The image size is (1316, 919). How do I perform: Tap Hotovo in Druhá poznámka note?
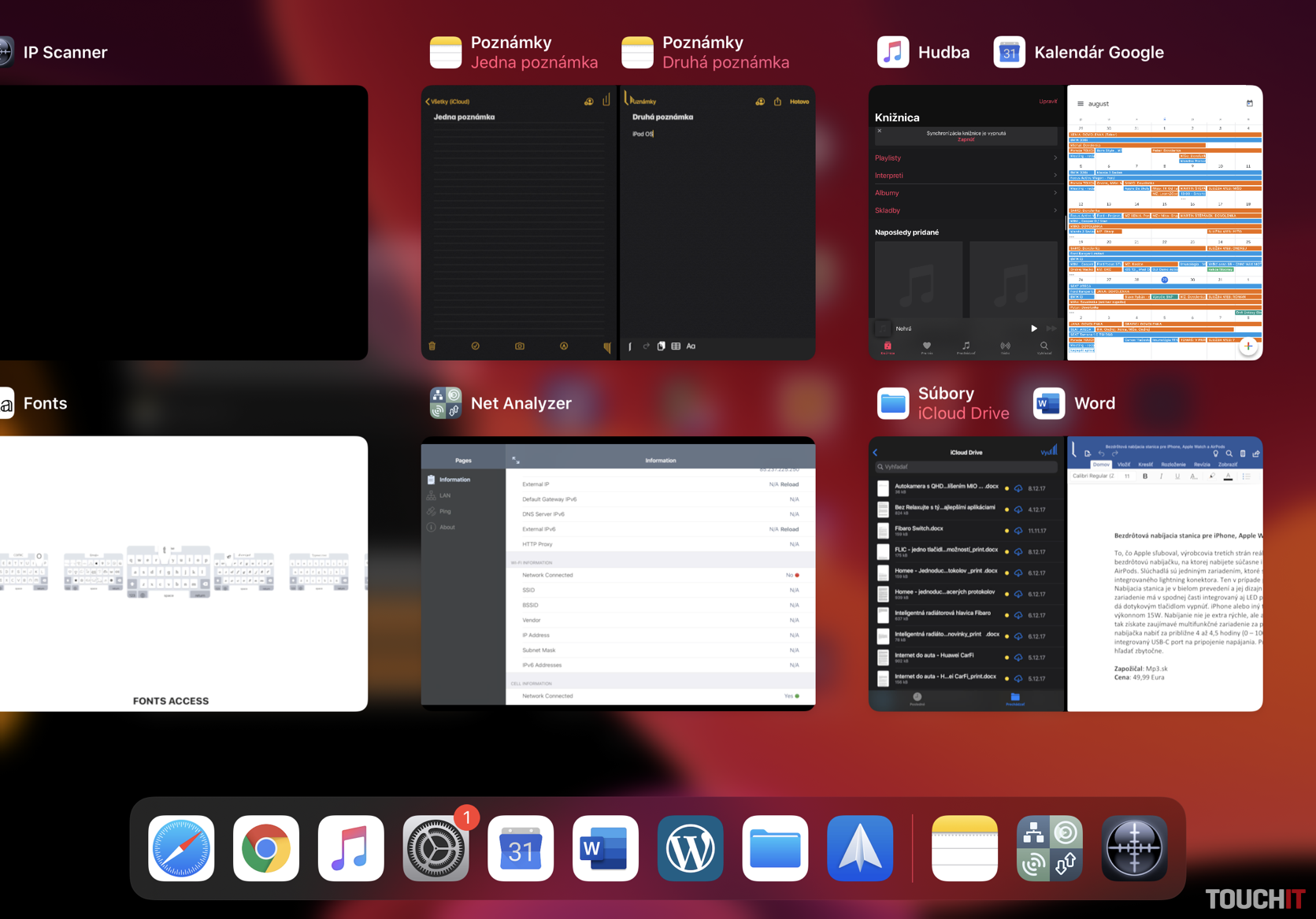[799, 102]
